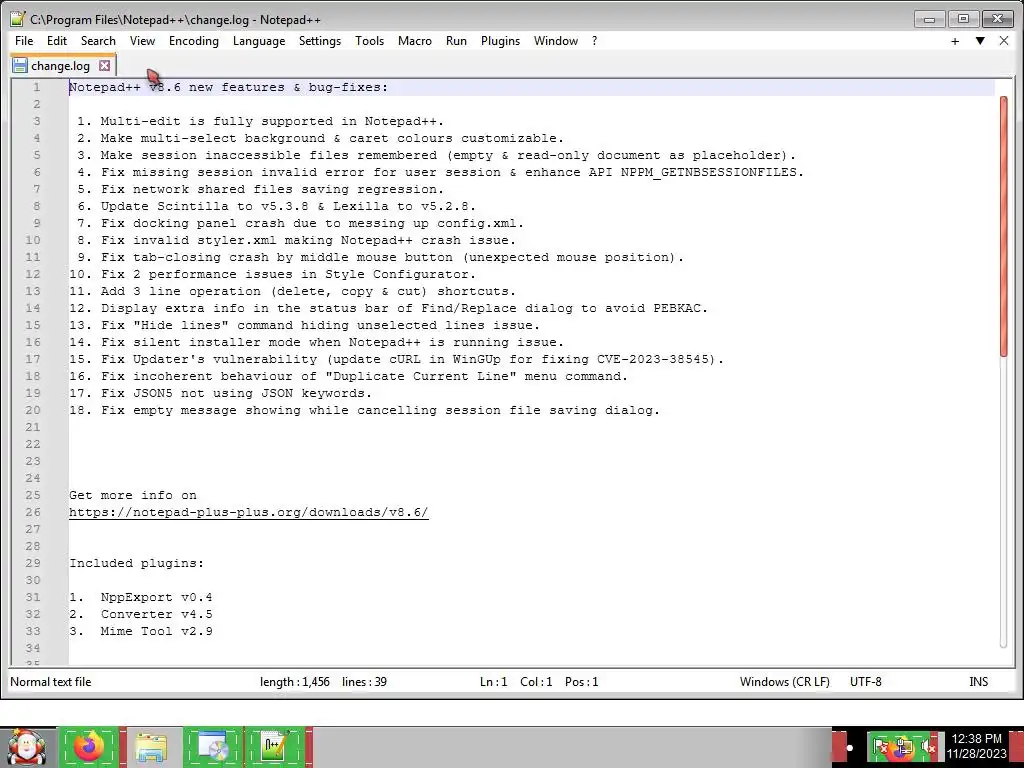Screen dimensions: 1024x768
Task: Click the 'Ln : 1' status entry
Action: pyautogui.click(x=494, y=682)
